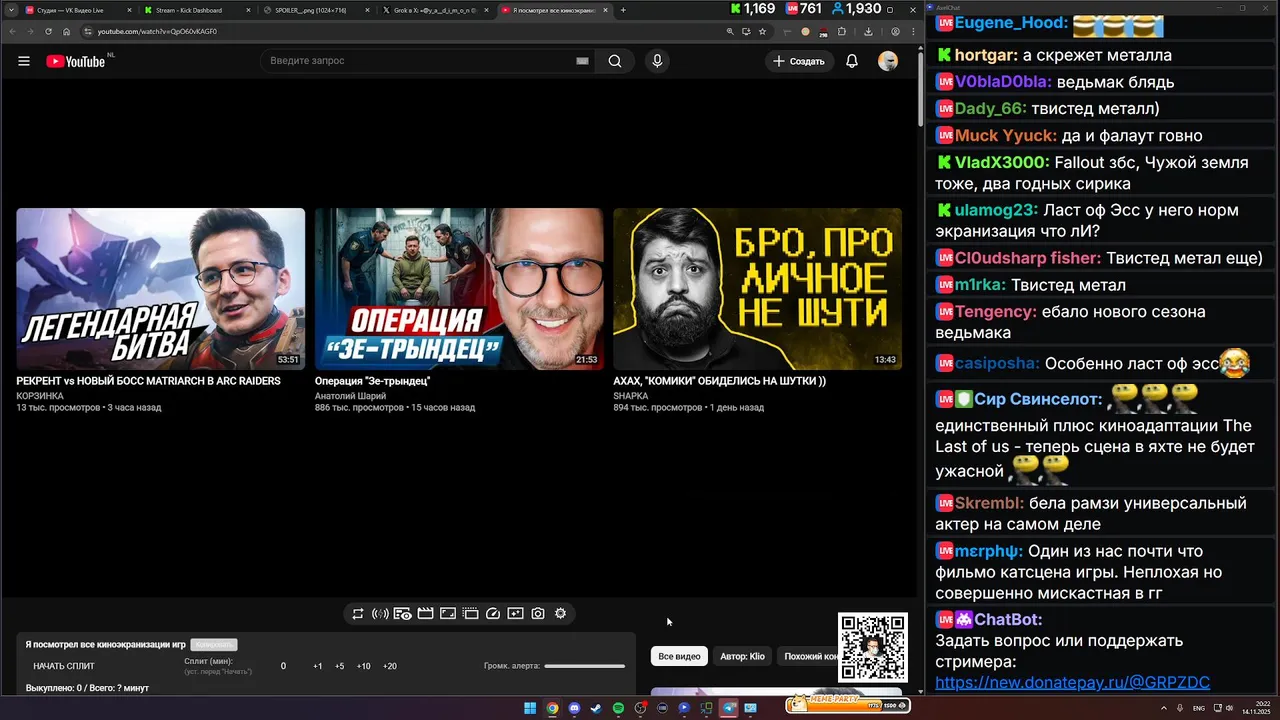Open the РЕКРЕНТ vs НОВЫЙ БОСС video thumbnail

pyautogui.click(x=160, y=289)
